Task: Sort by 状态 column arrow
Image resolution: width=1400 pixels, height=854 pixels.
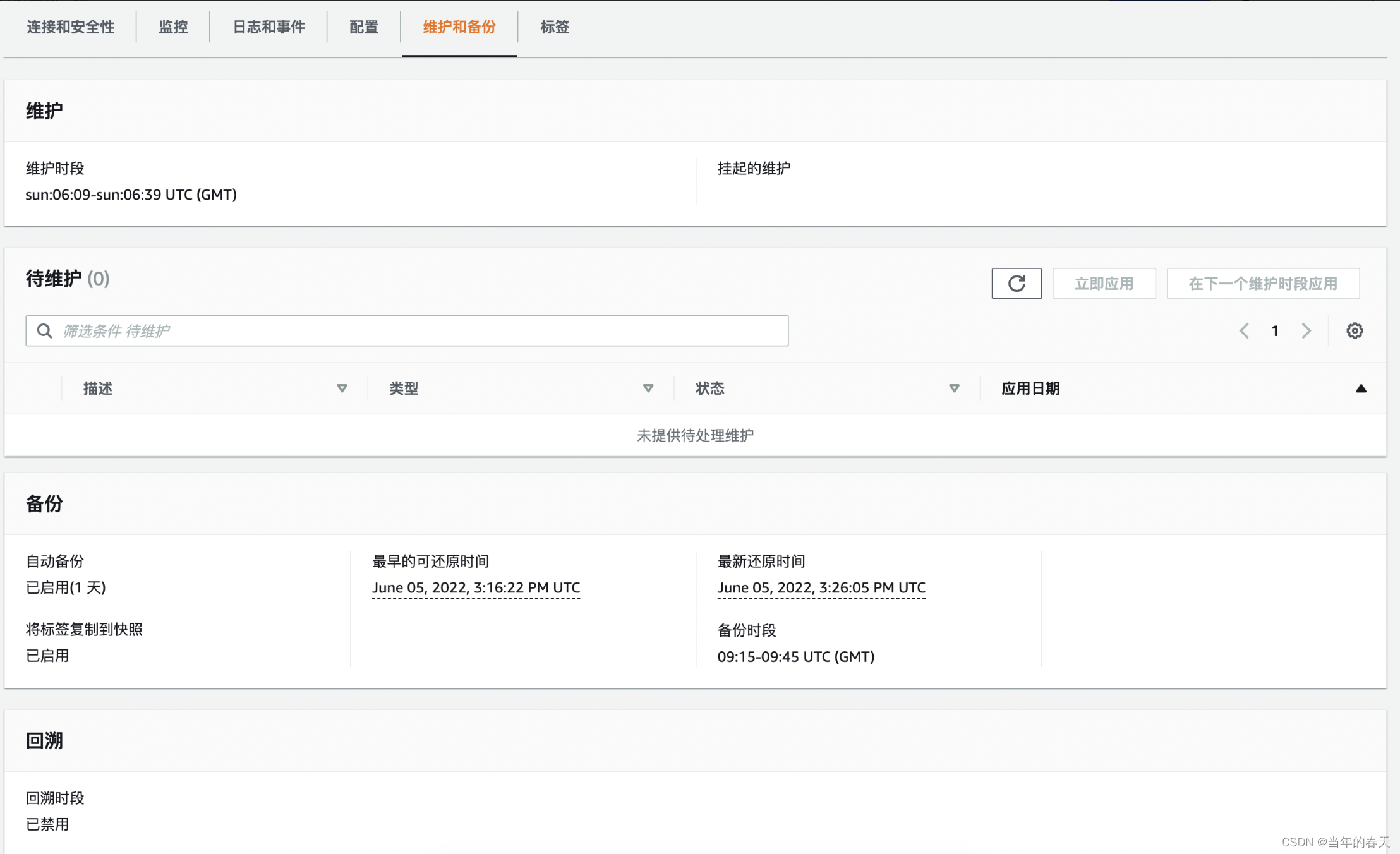Action: point(954,388)
